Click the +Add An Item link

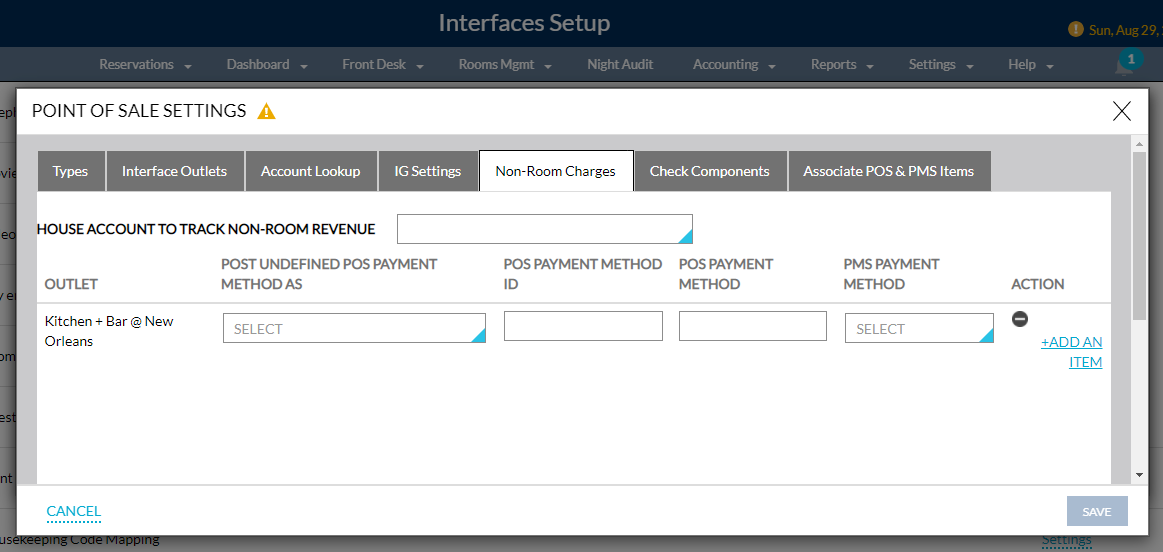(x=1071, y=352)
